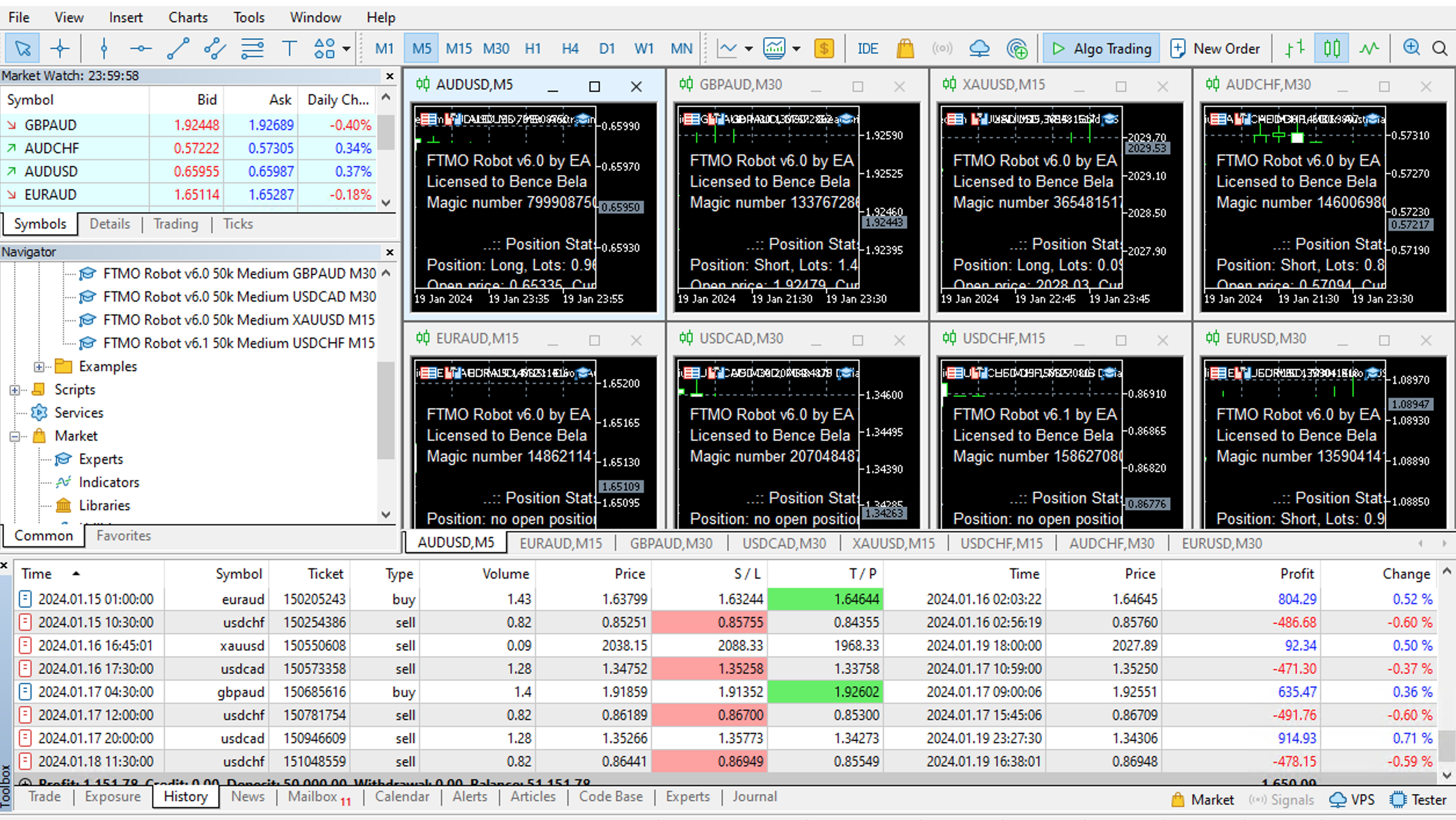Click the search magnifier icon
The image size is (1456, 820).
tap(1440, 49)
